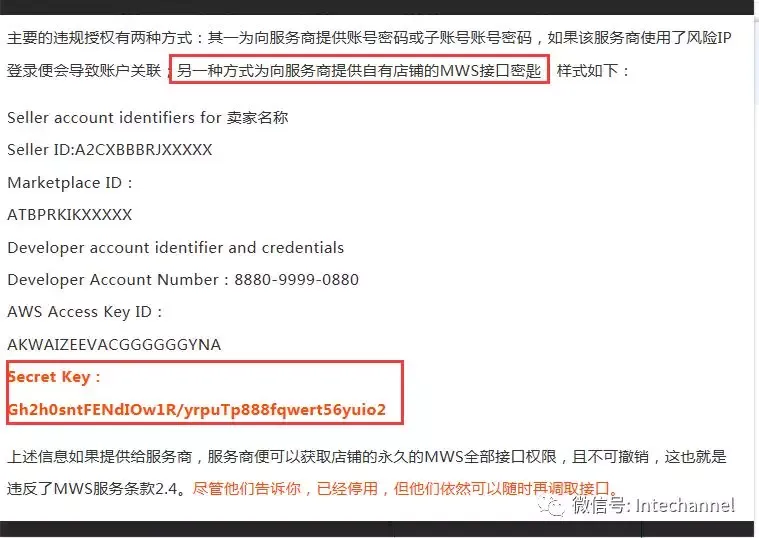
Task: Click the orange warning text 尽管他们告诉你
Action: tap(246, 488)
